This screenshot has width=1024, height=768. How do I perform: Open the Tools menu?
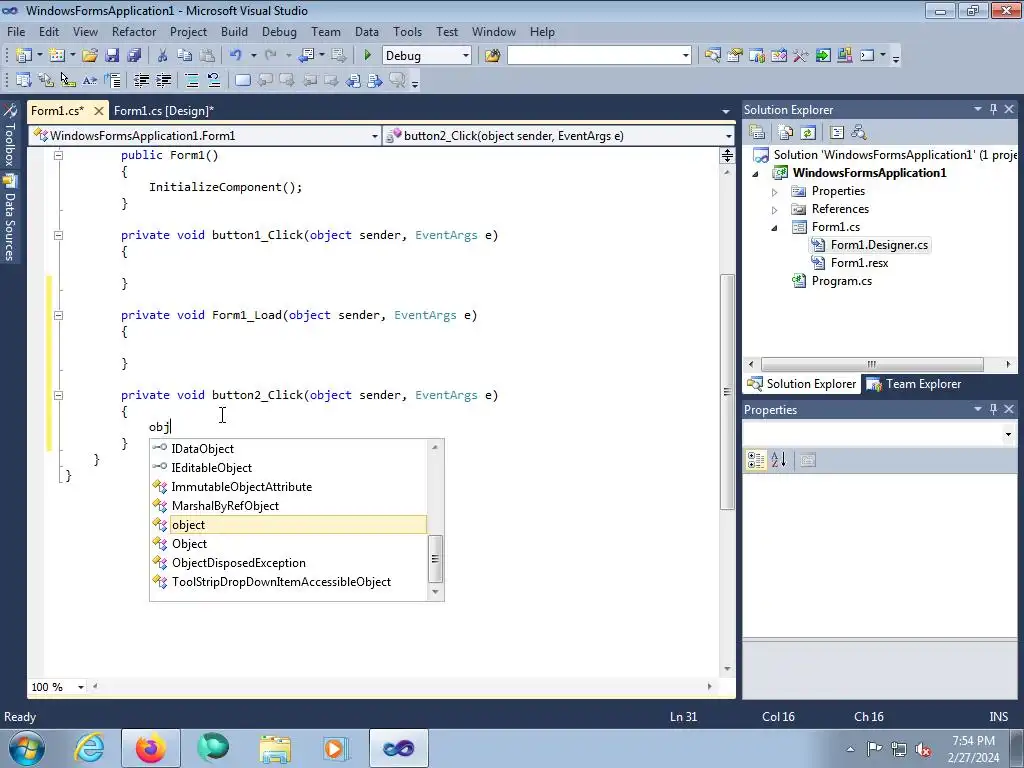click(407, 31)
